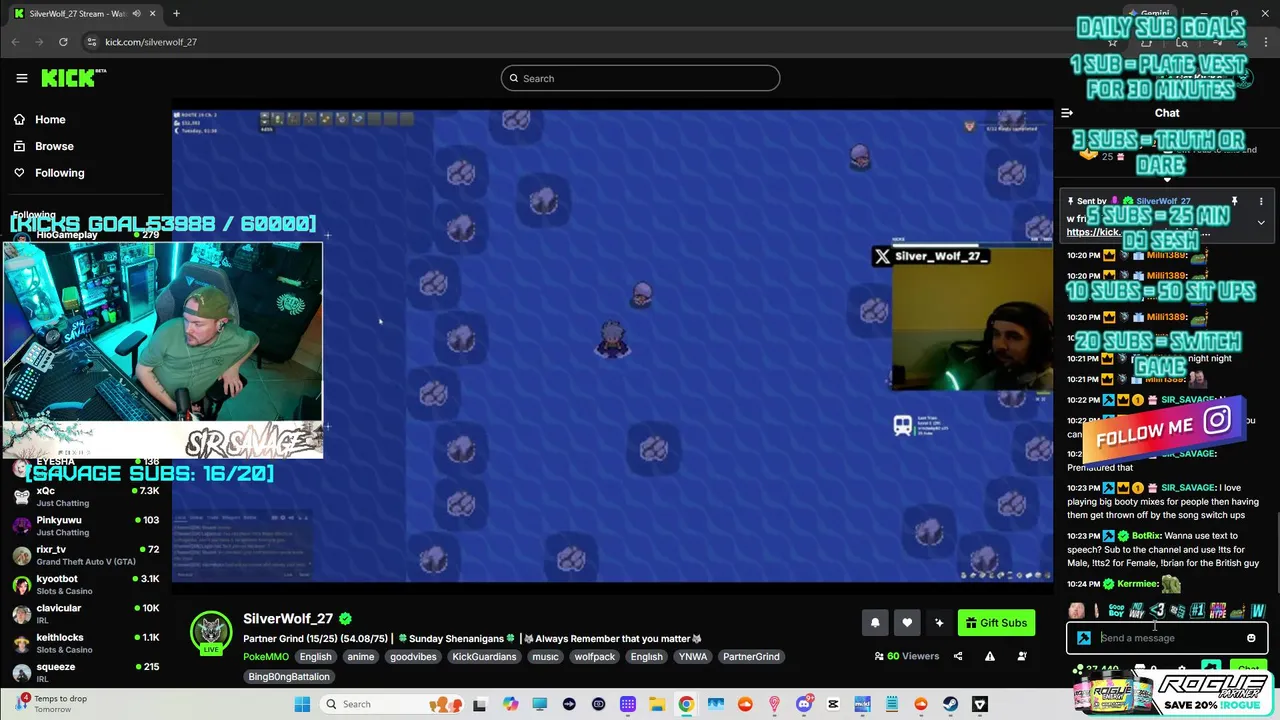Select the music tag
The width and height of the screenshot is (1280, 720).
[x=545, y=657]
